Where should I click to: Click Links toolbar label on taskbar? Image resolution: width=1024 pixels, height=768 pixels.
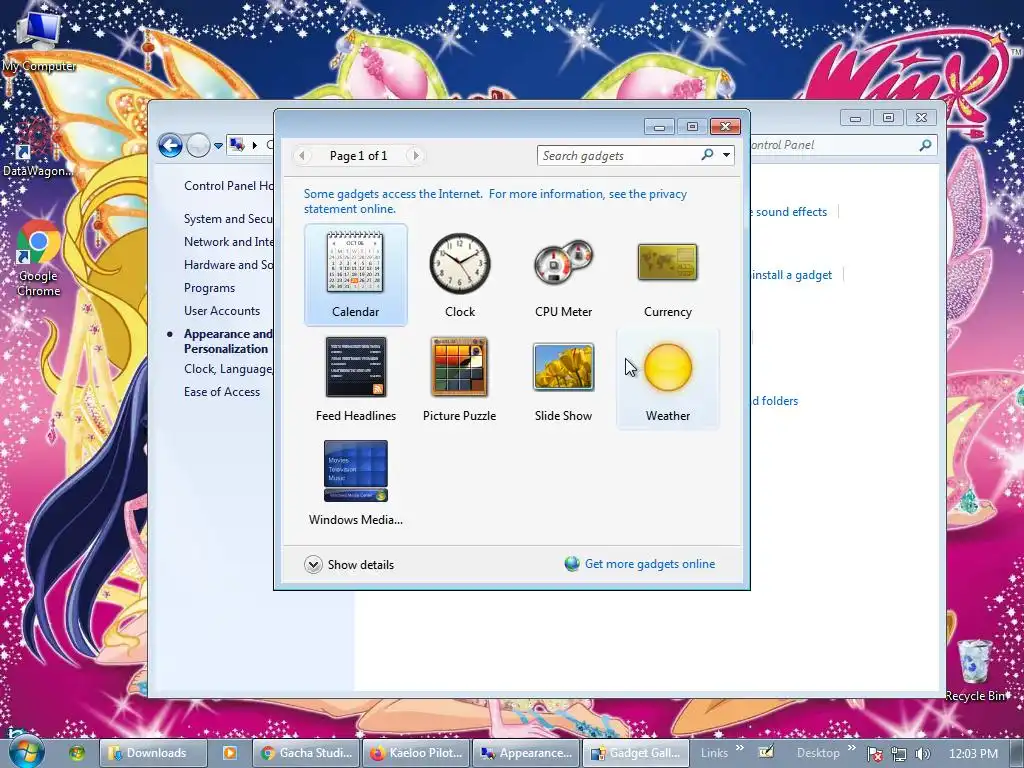714,753
